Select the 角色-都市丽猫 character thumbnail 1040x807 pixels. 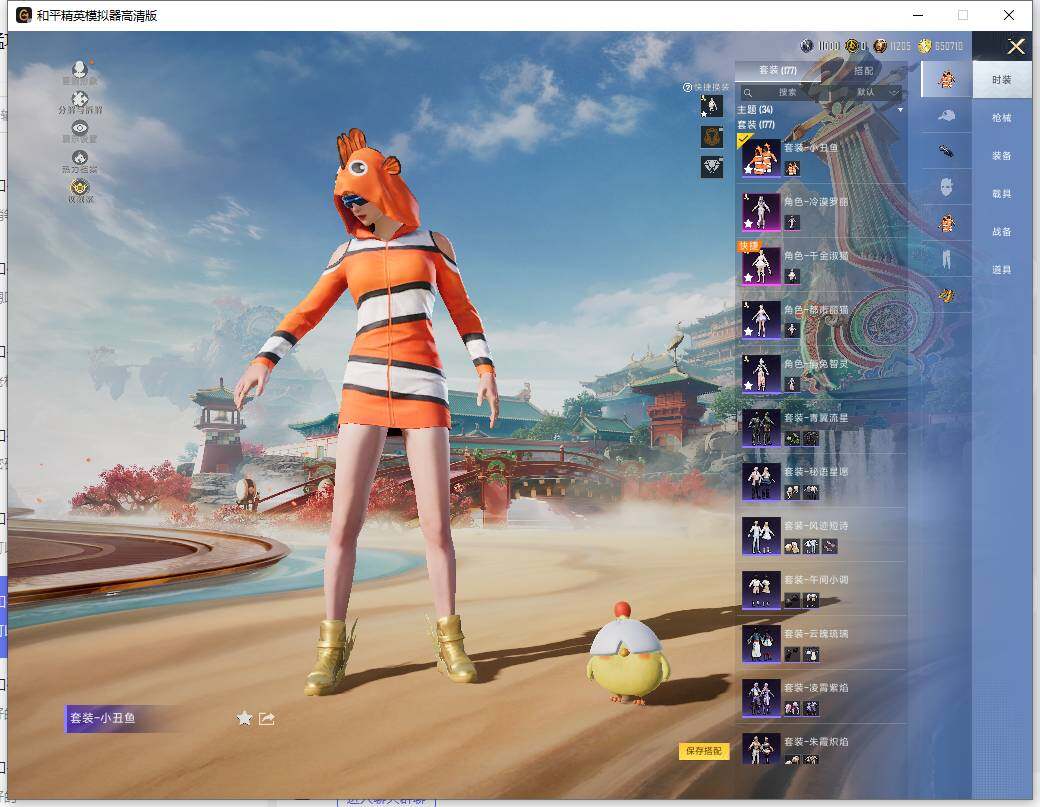pos(761,320)
